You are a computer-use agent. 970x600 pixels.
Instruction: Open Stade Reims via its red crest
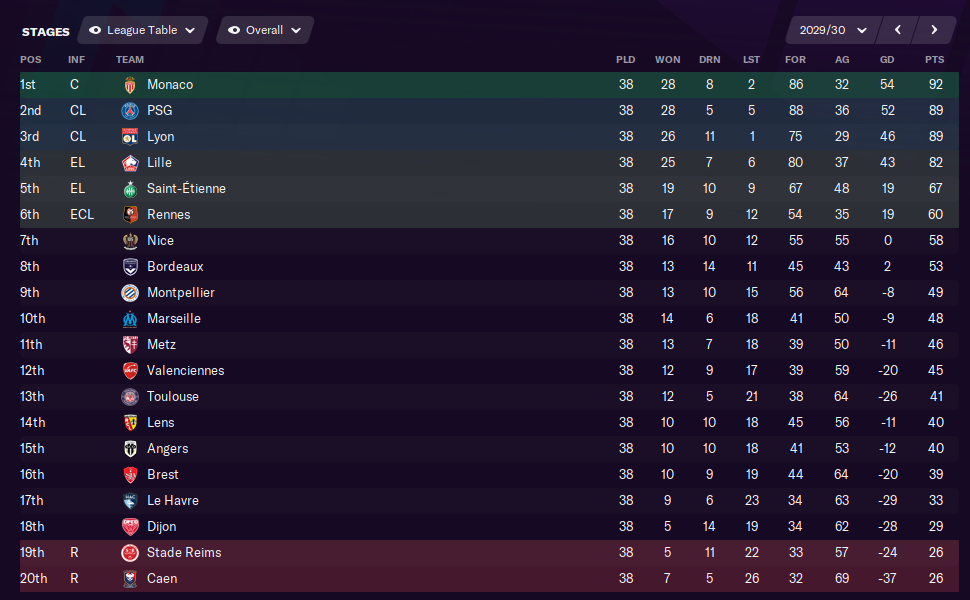click(x=130, y=552)
